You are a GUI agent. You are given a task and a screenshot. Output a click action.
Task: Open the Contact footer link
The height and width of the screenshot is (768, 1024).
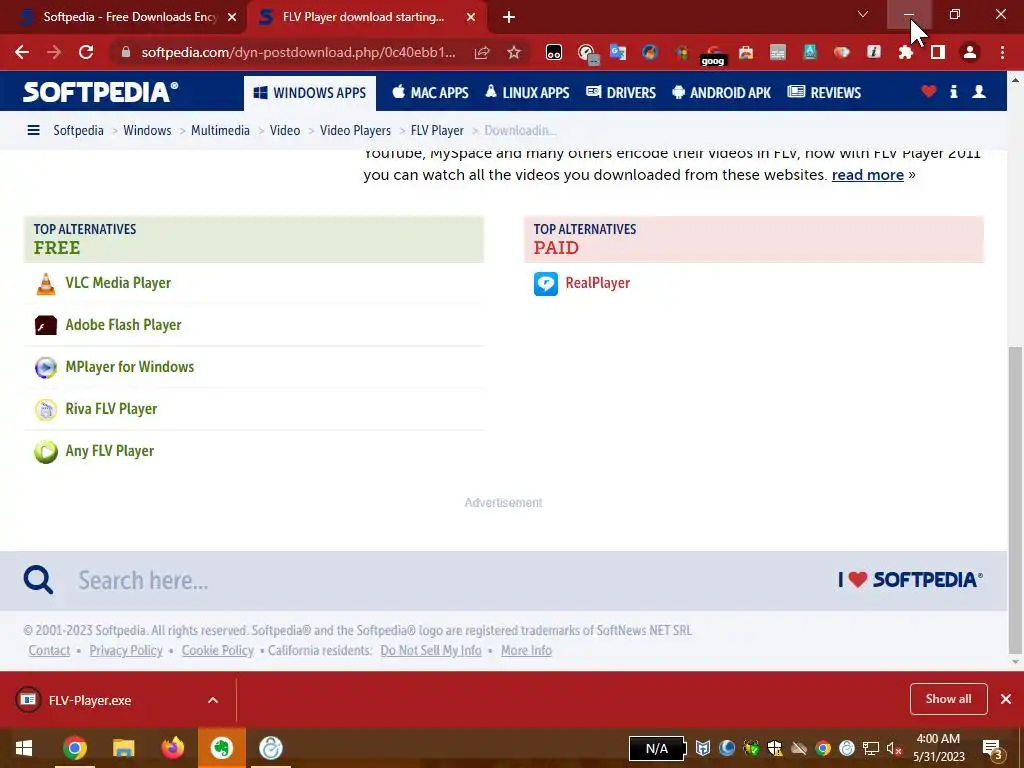point(49,650)
